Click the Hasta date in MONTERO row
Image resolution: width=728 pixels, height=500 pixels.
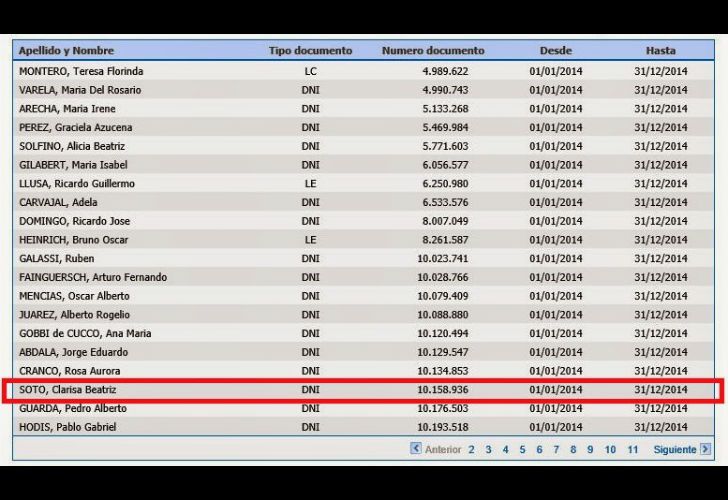(x=660, y=71)
